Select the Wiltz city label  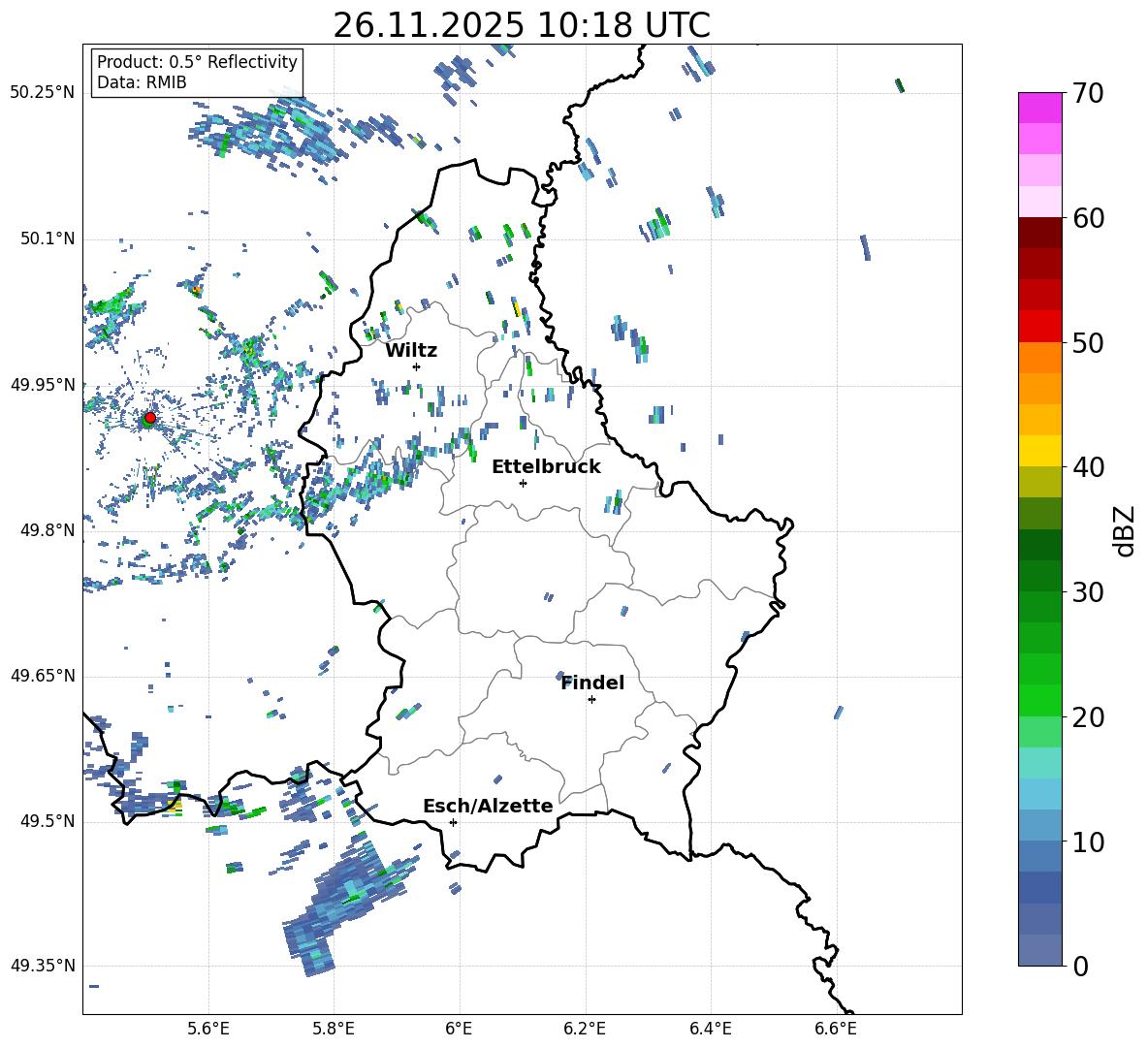pyautogui.click(x=411, y=350)
